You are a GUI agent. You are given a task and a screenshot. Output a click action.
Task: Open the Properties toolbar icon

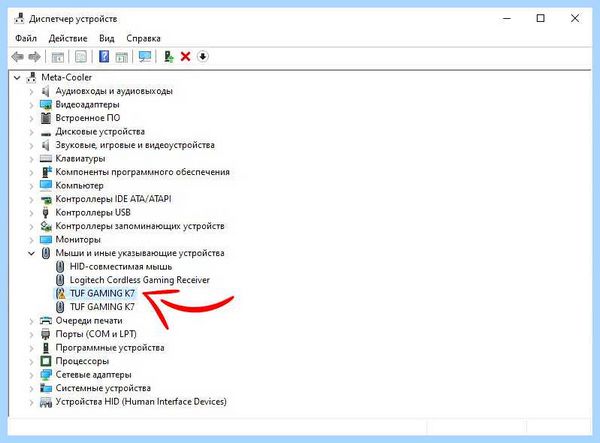point(81,57)
